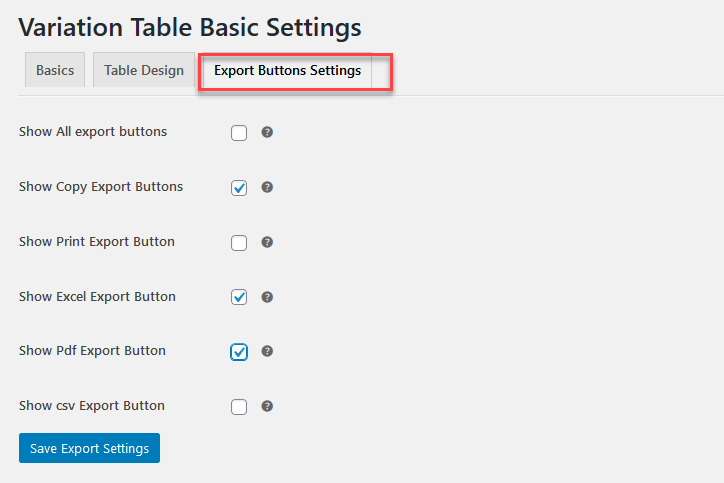Click help icon beside Show All export buttons
This screenshot has height=483, width=724.
pos(267,132)
